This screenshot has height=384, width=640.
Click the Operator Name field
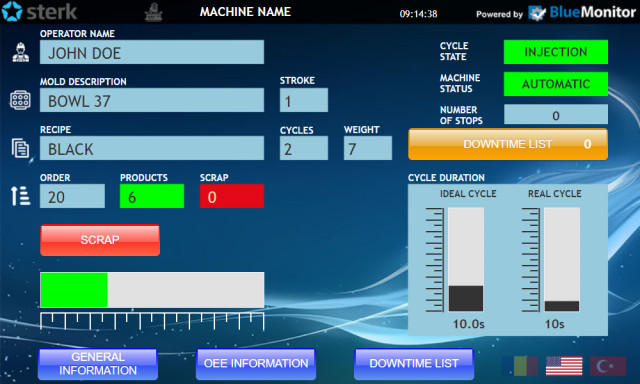[152, 52]
